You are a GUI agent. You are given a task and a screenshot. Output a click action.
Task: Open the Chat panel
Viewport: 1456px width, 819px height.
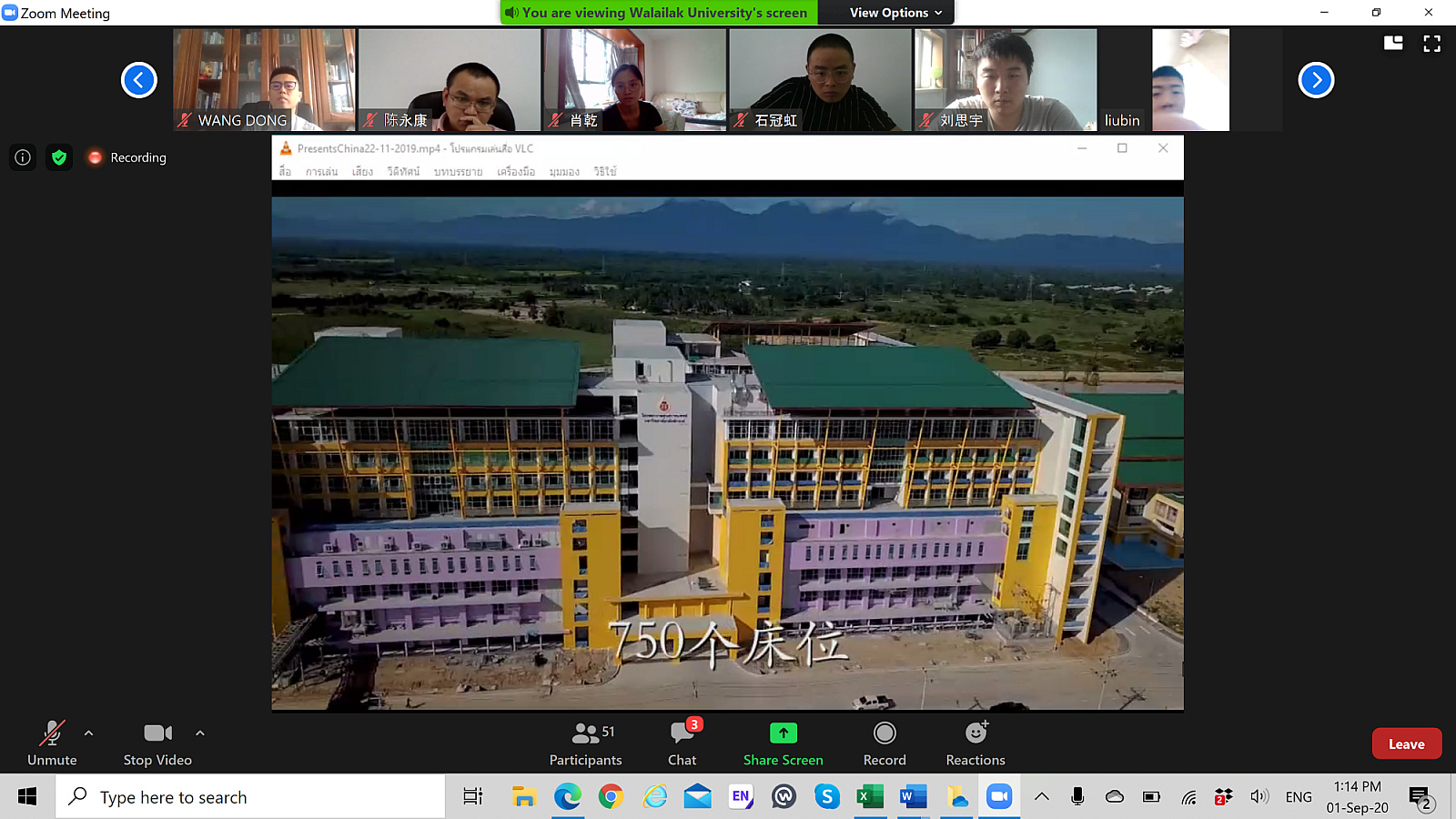coord(682,743)
